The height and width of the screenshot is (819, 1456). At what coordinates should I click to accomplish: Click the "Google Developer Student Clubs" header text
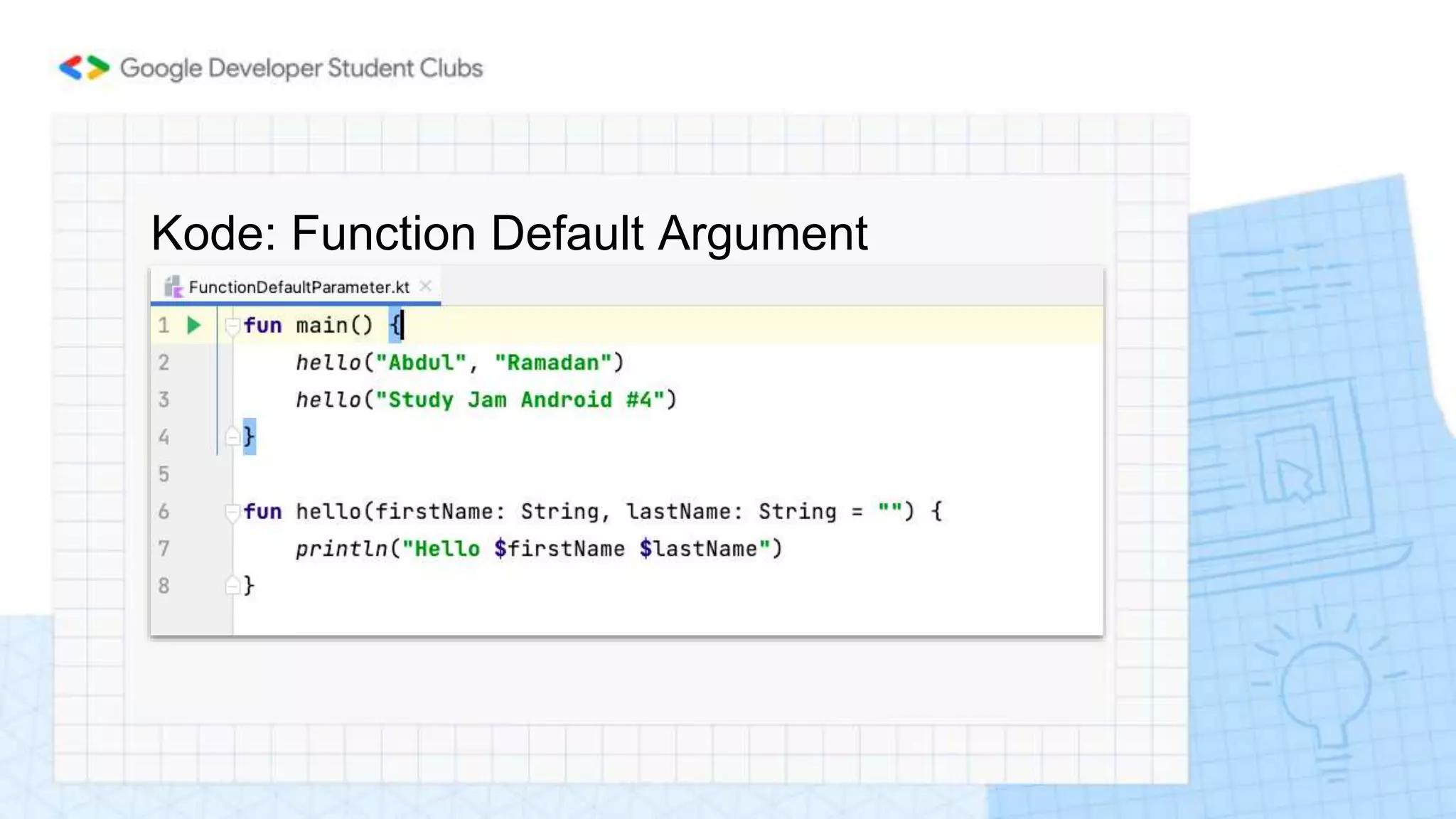(x=301, y=68)
